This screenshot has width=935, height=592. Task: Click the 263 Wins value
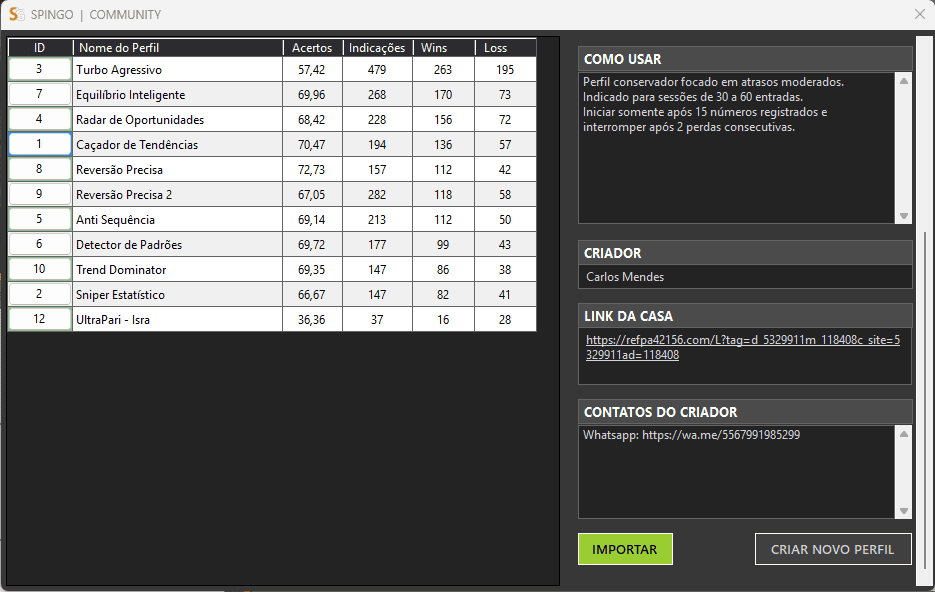coord(443,70)
